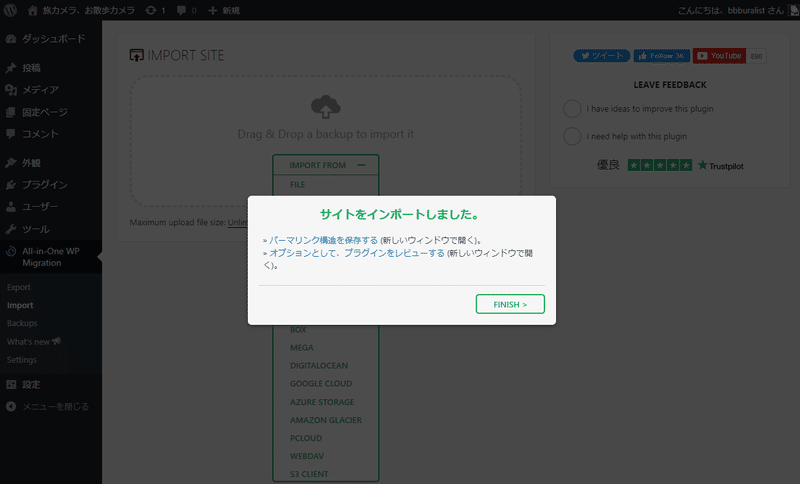Click the プラグイン plug icon

[11, 185]
